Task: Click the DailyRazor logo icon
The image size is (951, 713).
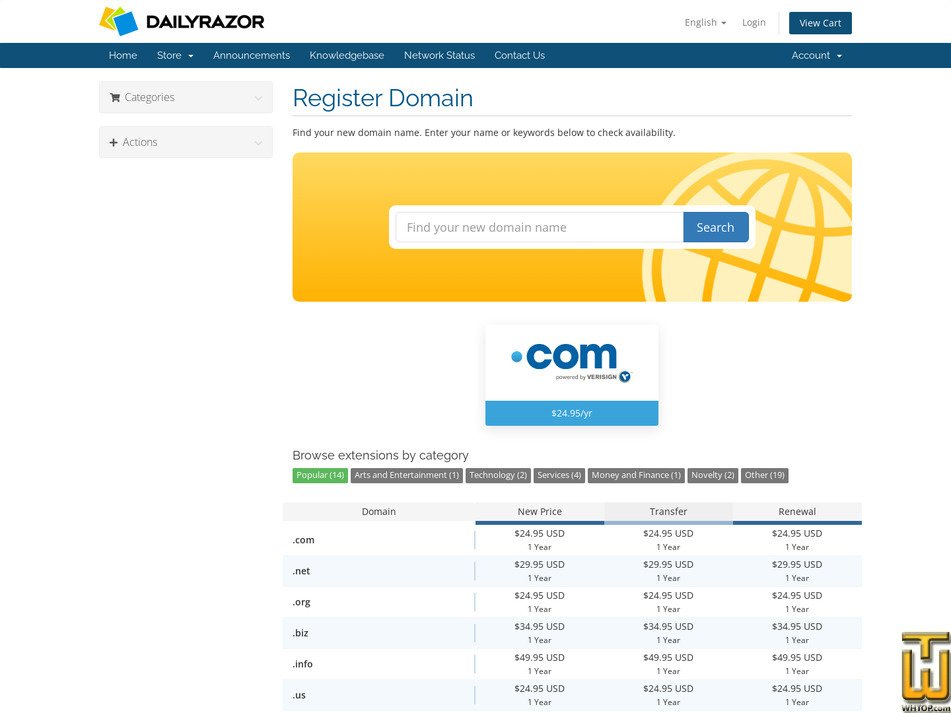Action: click(x=117, y=20)
